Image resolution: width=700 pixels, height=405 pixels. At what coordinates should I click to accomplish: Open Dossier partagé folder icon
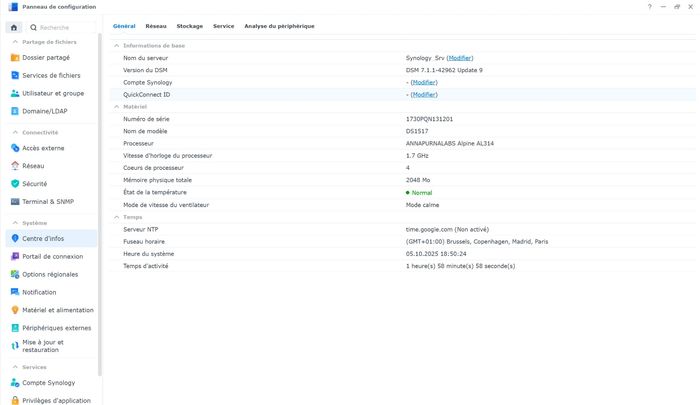click(x=15, y=58)
